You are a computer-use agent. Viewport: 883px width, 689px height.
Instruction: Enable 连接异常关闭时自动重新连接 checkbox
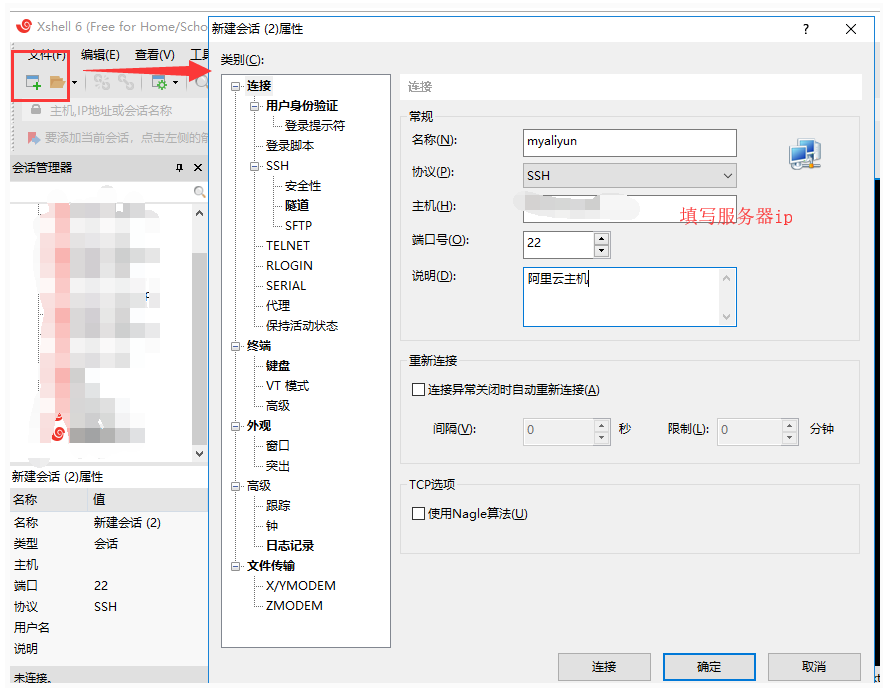pos(418,390)
